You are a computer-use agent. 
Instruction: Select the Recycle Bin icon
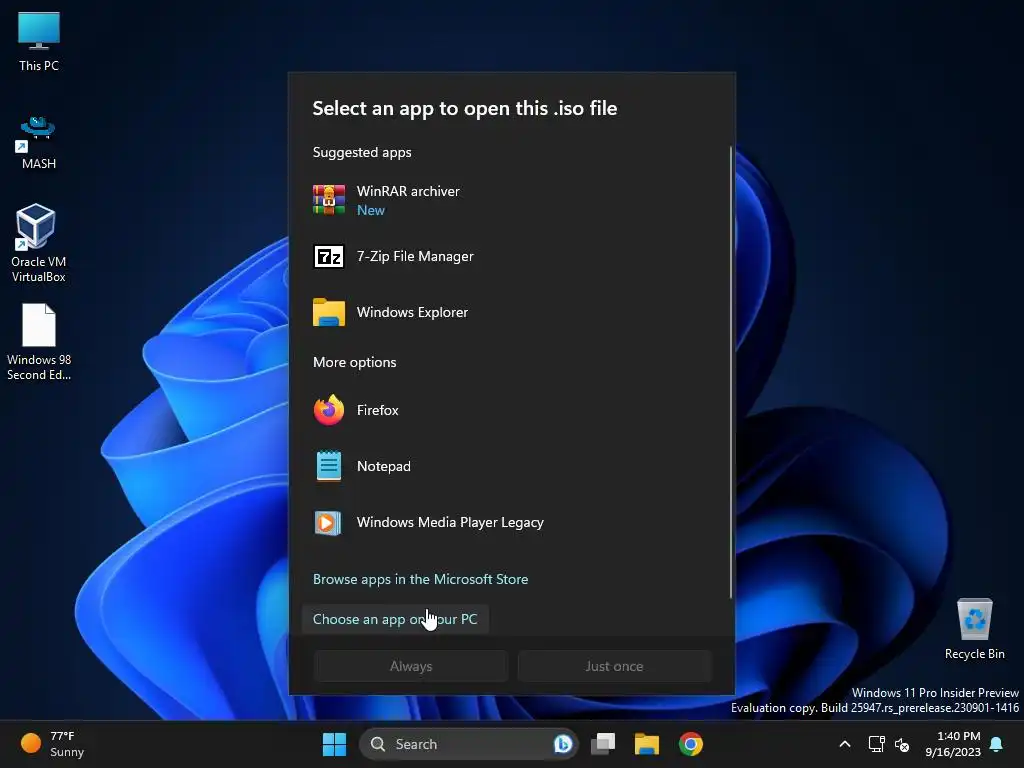pyautogui.click(x=974, y=629)
